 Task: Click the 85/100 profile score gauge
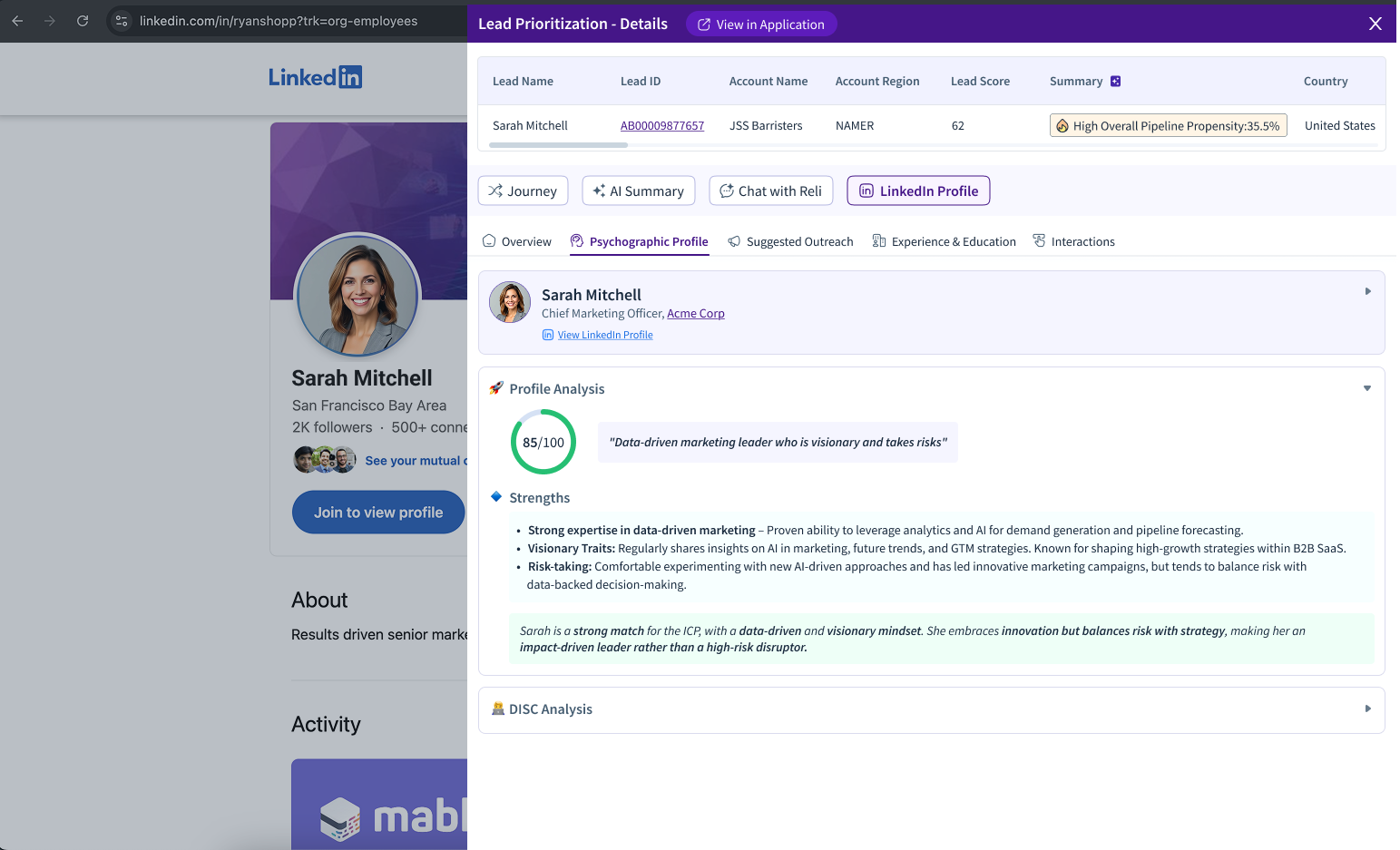point(543,442)
